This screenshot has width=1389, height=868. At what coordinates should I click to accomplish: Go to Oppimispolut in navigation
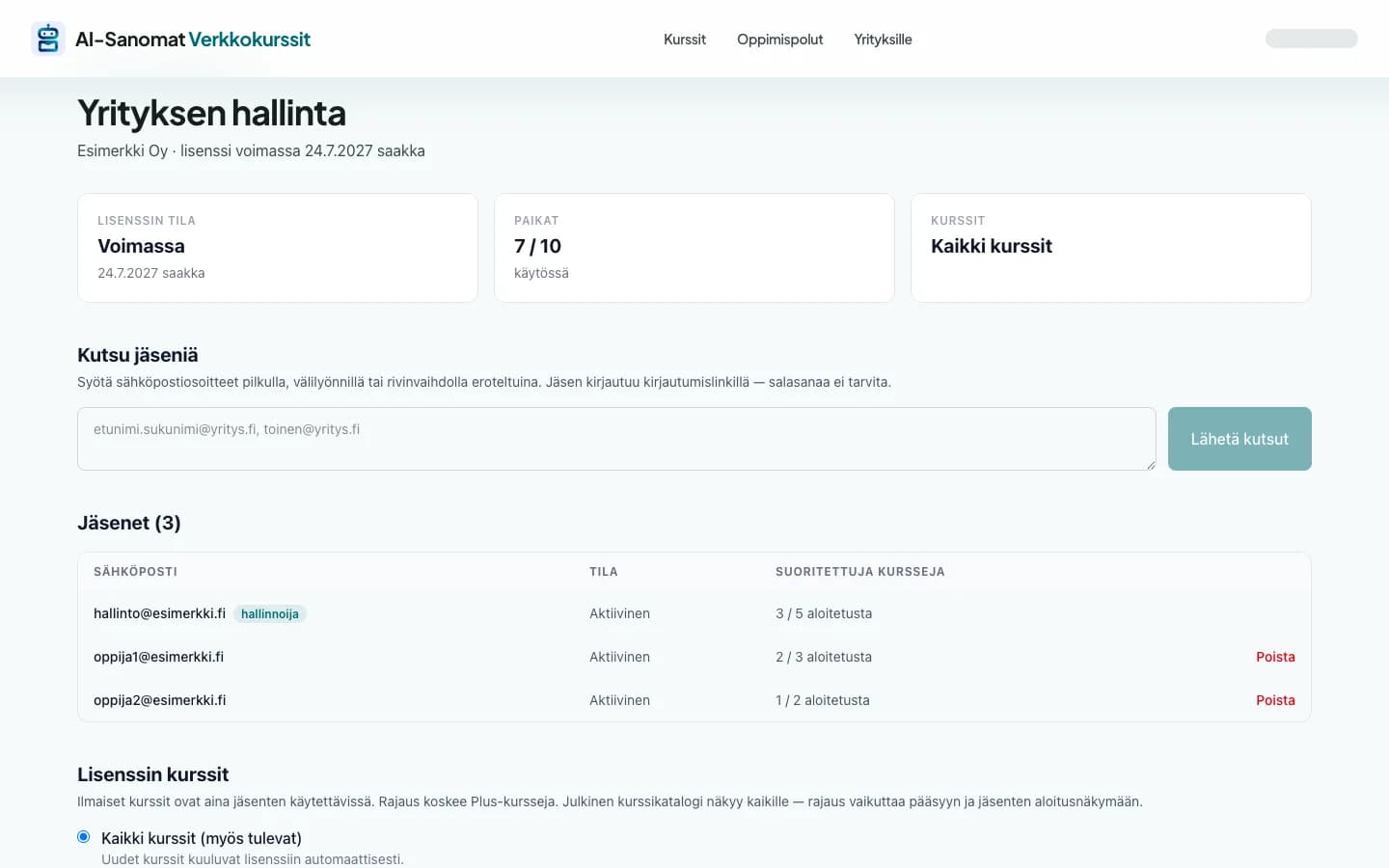(x=779, y=40)
